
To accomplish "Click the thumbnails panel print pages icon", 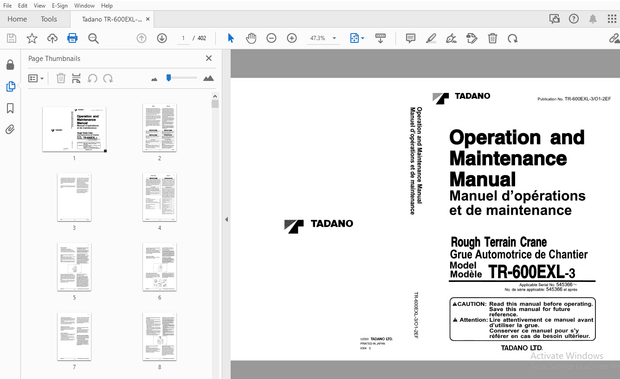I will (76, 78).
